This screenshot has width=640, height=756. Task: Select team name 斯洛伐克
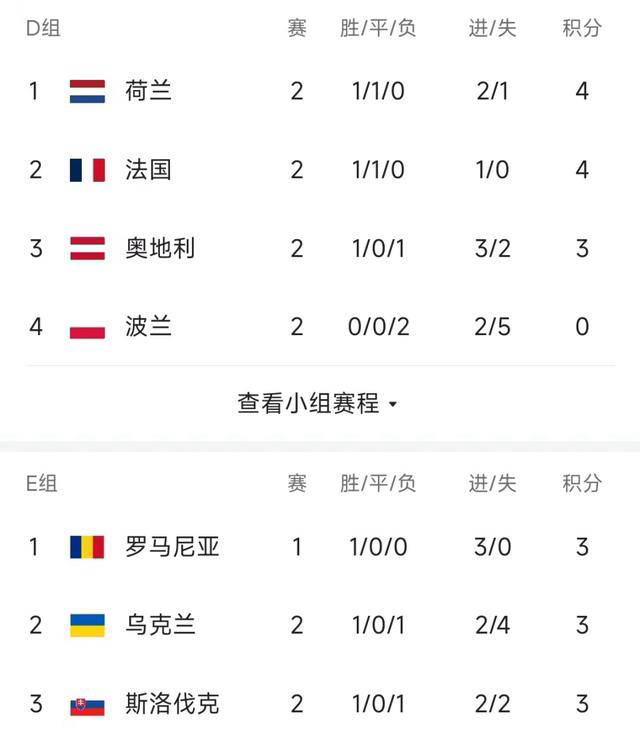click(172, 705)
